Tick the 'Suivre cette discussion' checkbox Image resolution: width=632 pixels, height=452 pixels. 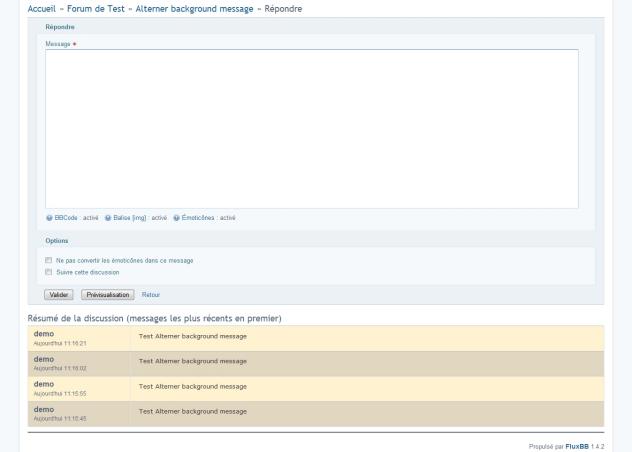coord(48,271)
